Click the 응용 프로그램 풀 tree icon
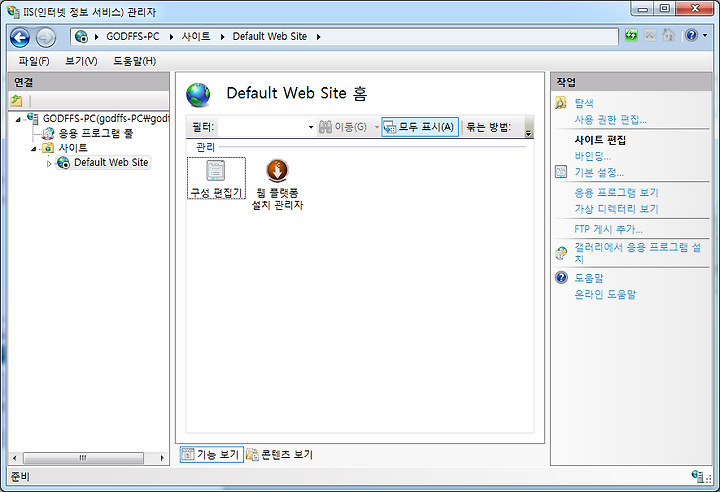 48,133
